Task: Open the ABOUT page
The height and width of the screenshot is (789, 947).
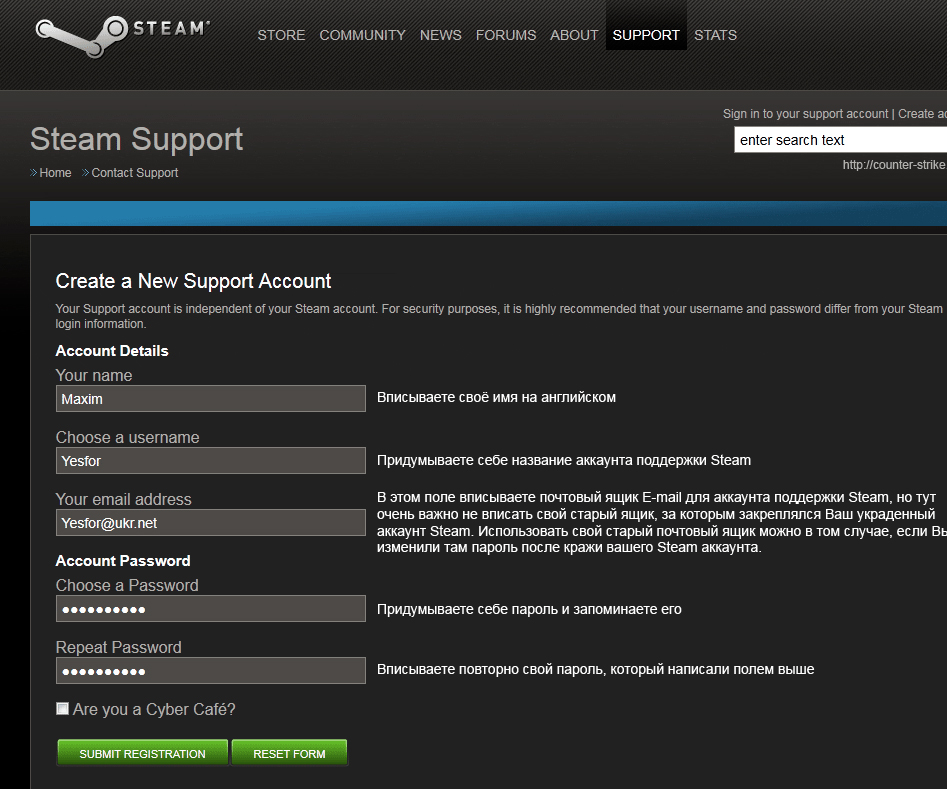Action: point(574,35)
